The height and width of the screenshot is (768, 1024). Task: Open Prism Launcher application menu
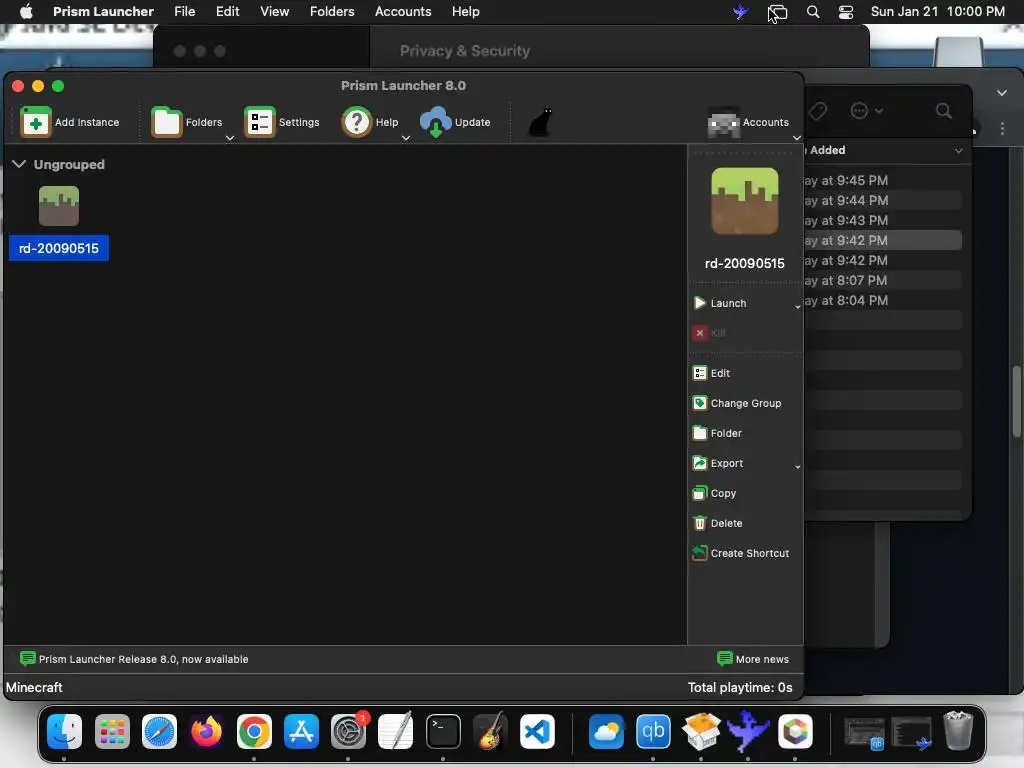click(x=103, y=11)
